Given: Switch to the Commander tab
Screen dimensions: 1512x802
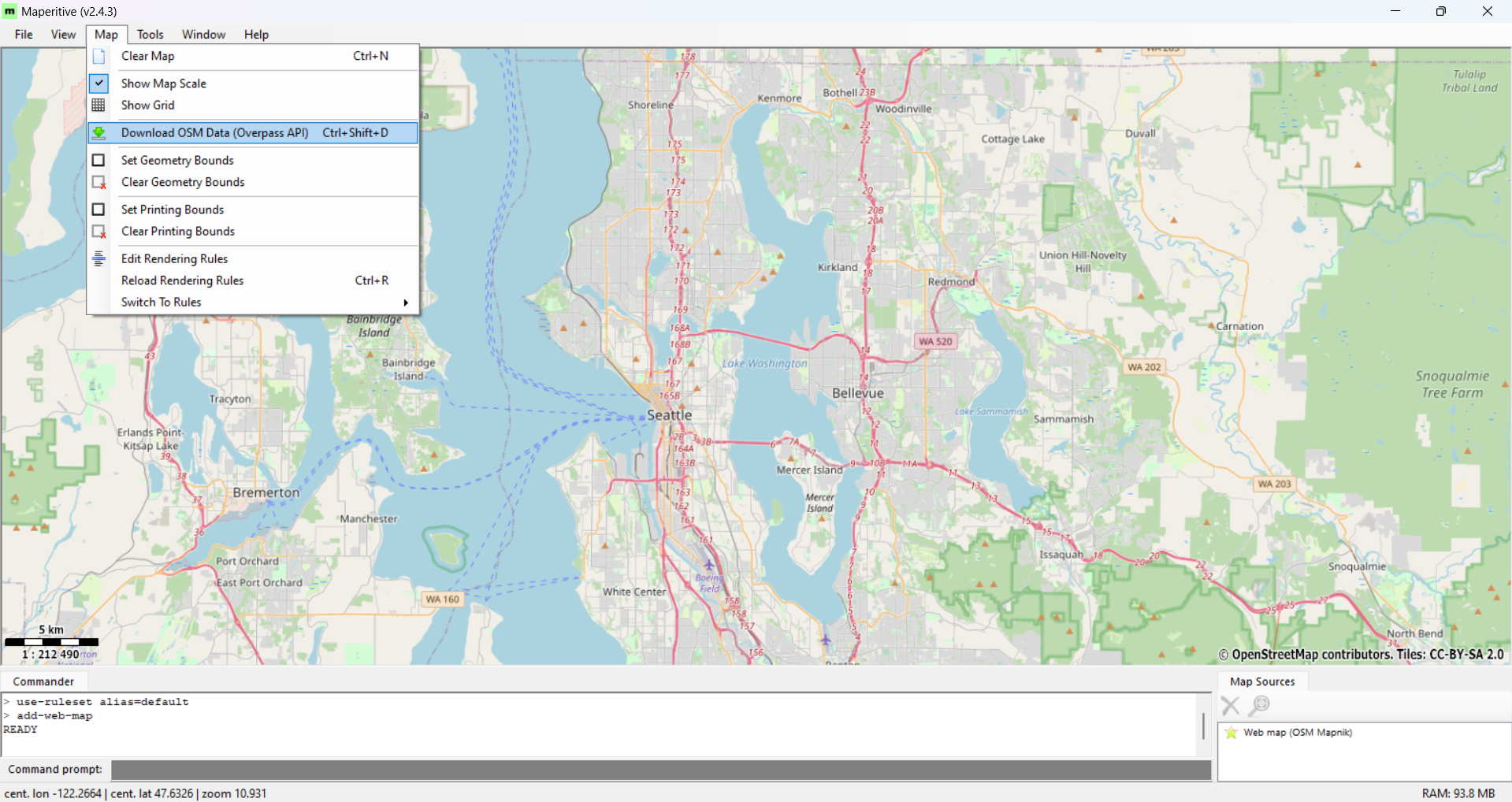Looking at the screenshot, I should (x=43, y=681).
